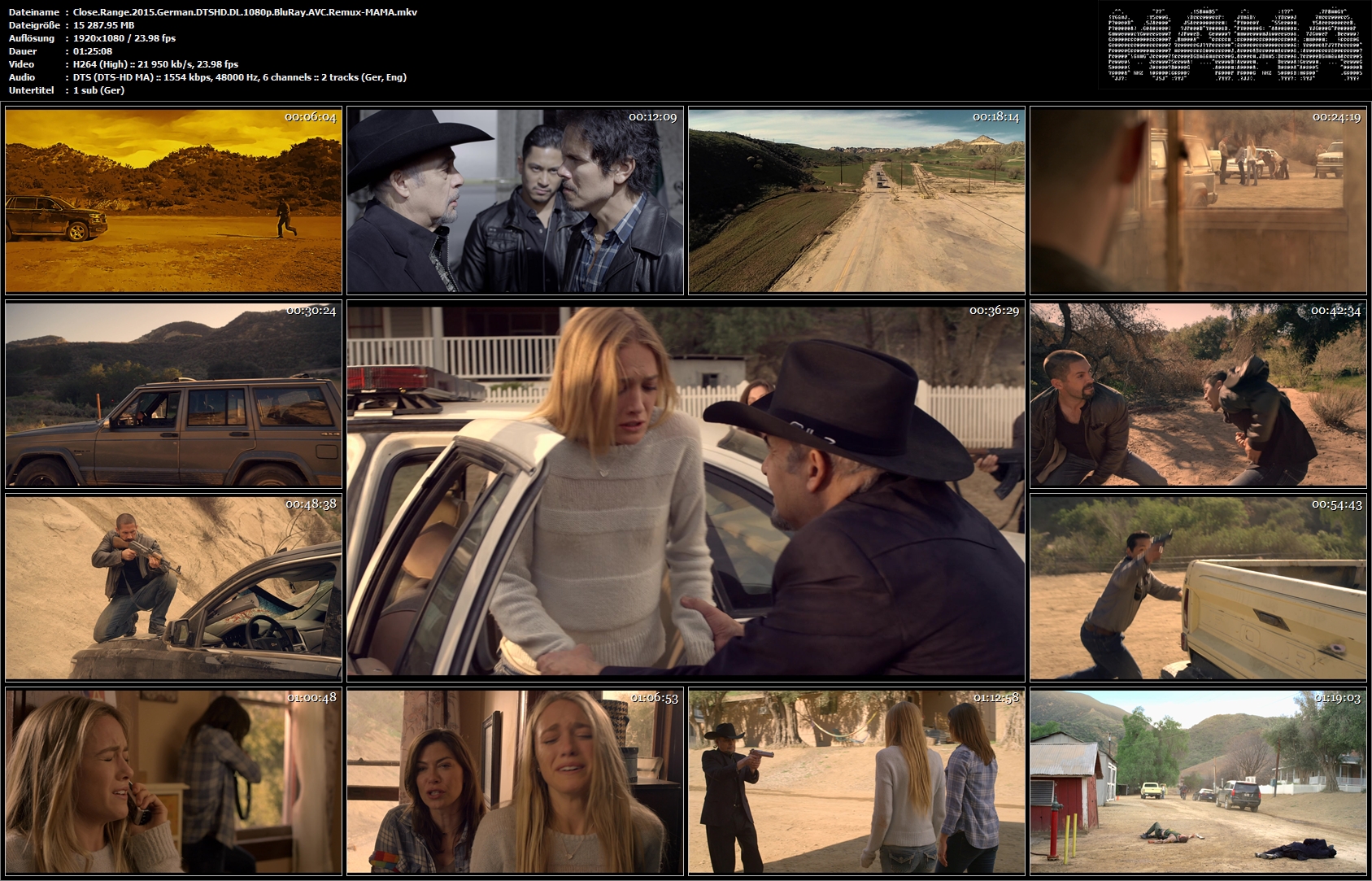This screenshot has width=1372, height=881.
Task: Select the thumbnail timed 00:24:19
Action: [1198, 201]
